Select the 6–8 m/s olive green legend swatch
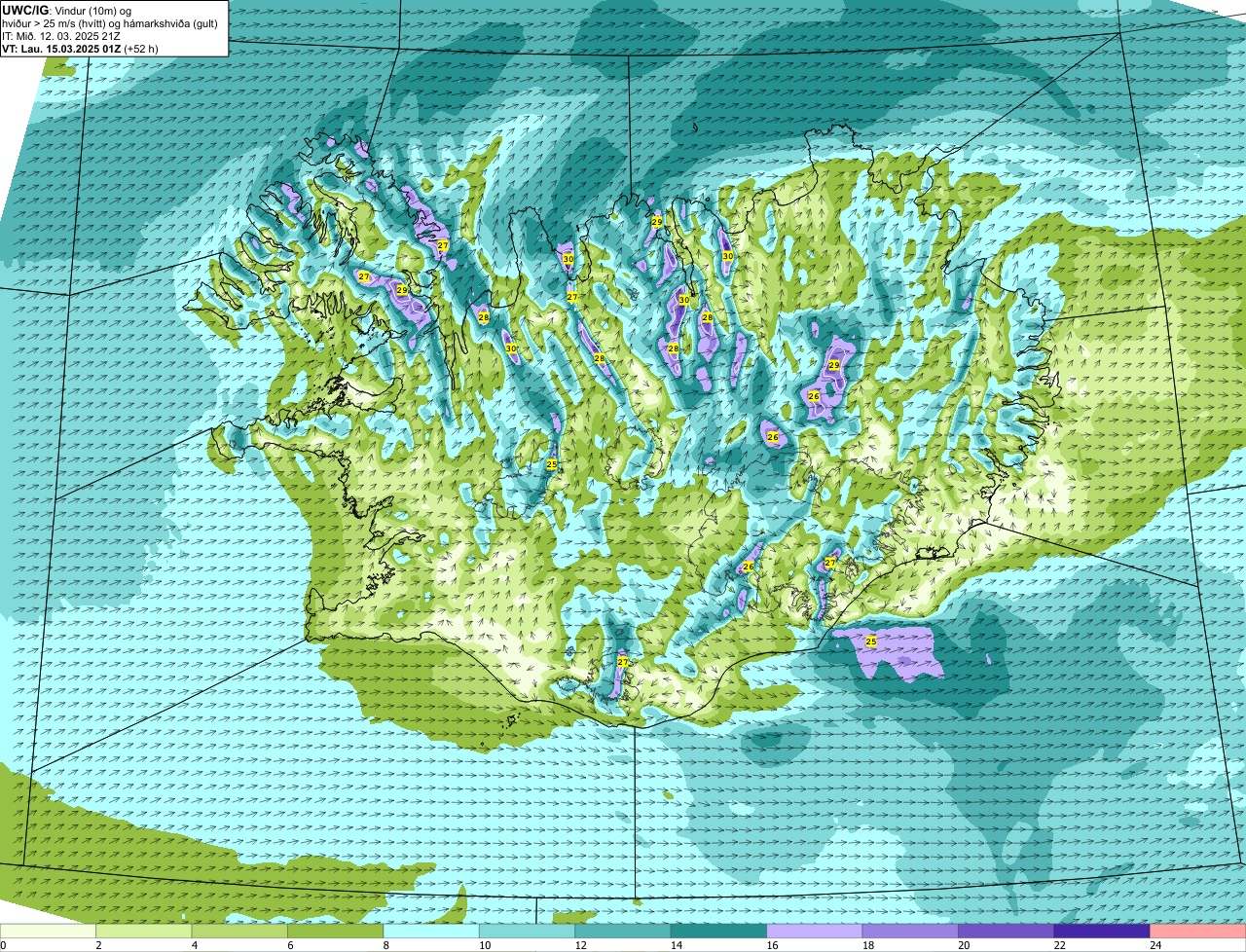1246x952 pixels. tap(338, 931)
